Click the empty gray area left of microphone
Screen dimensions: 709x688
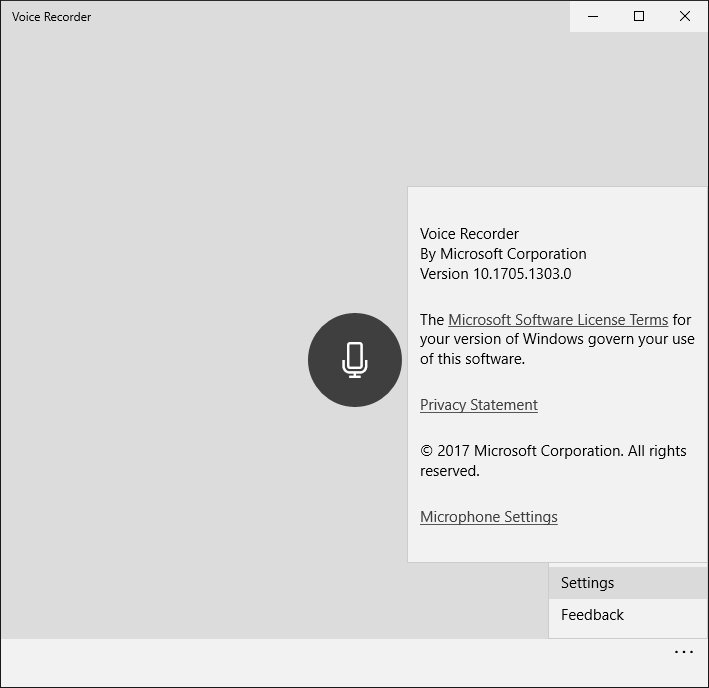(x=150, y=360)
